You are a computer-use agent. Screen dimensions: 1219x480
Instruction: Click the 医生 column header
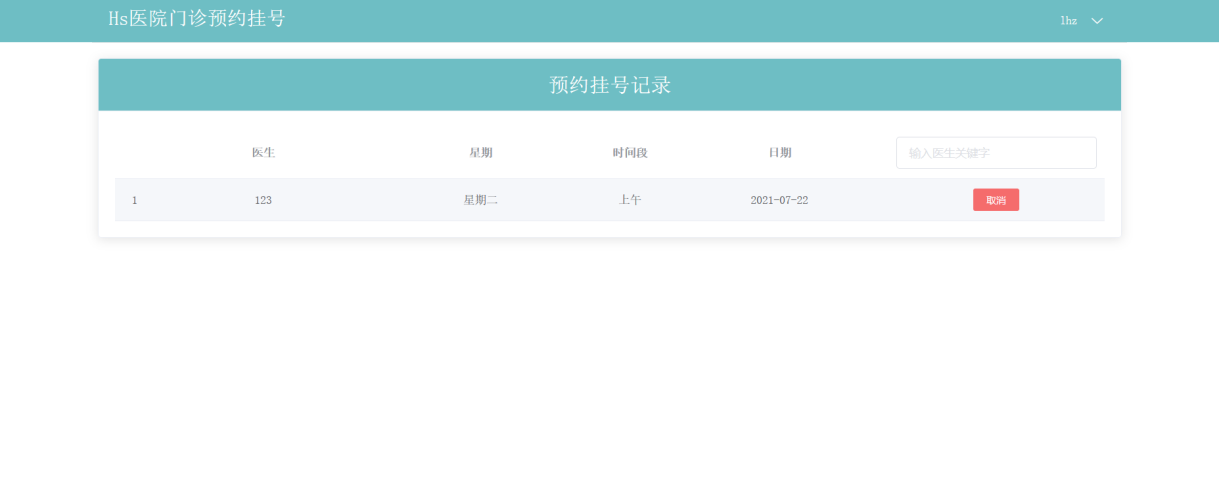click(263, 153)
